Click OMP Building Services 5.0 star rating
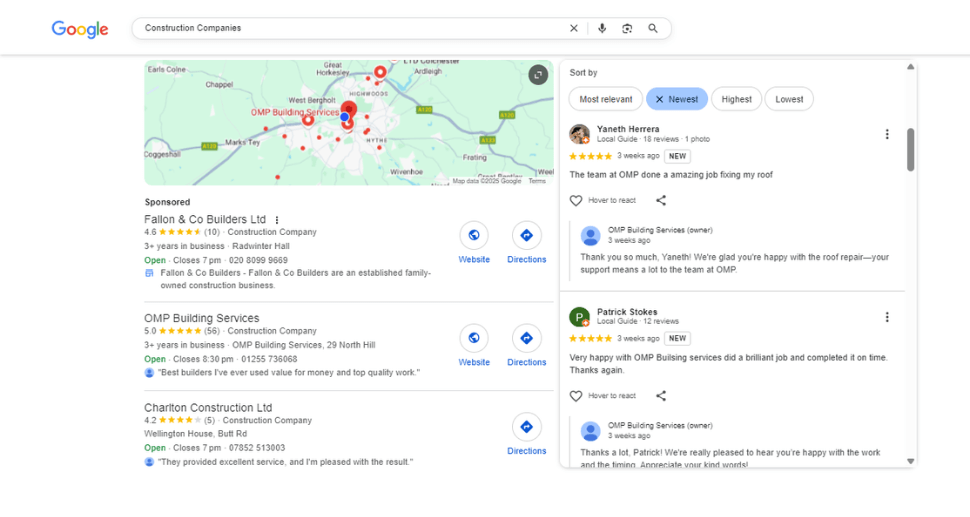The width and height of the screenshot is (970, 517). coord(182,331)
